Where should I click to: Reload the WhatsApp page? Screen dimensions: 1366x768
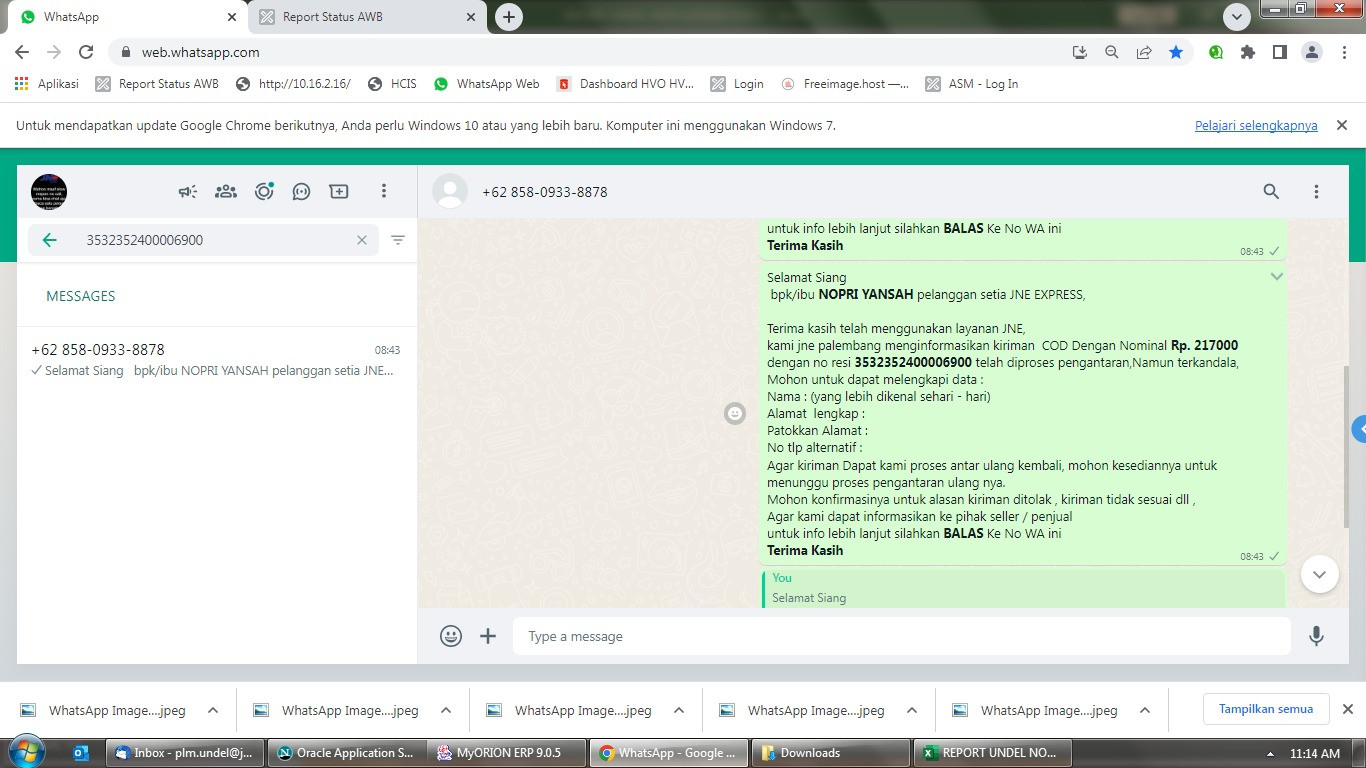tap(86, 52)
